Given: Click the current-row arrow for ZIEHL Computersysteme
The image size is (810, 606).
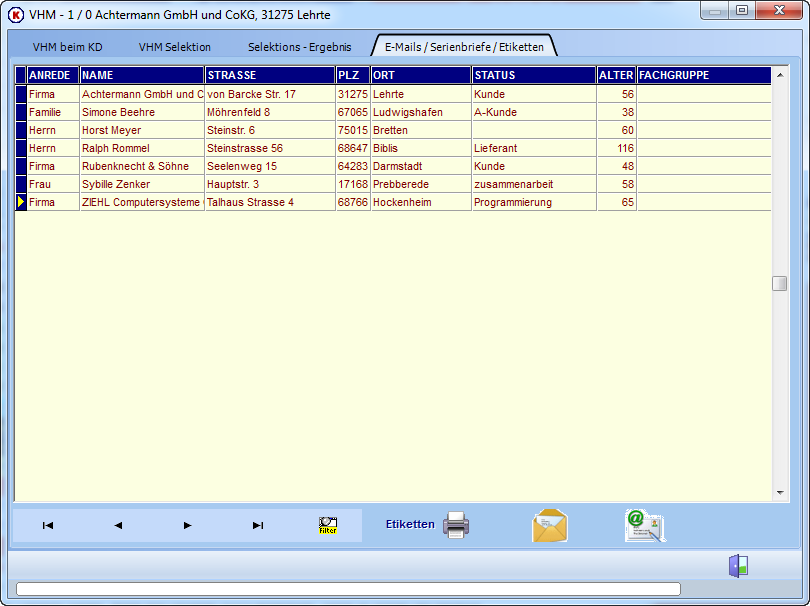Looking at the screenshot, I should (21, 202).
